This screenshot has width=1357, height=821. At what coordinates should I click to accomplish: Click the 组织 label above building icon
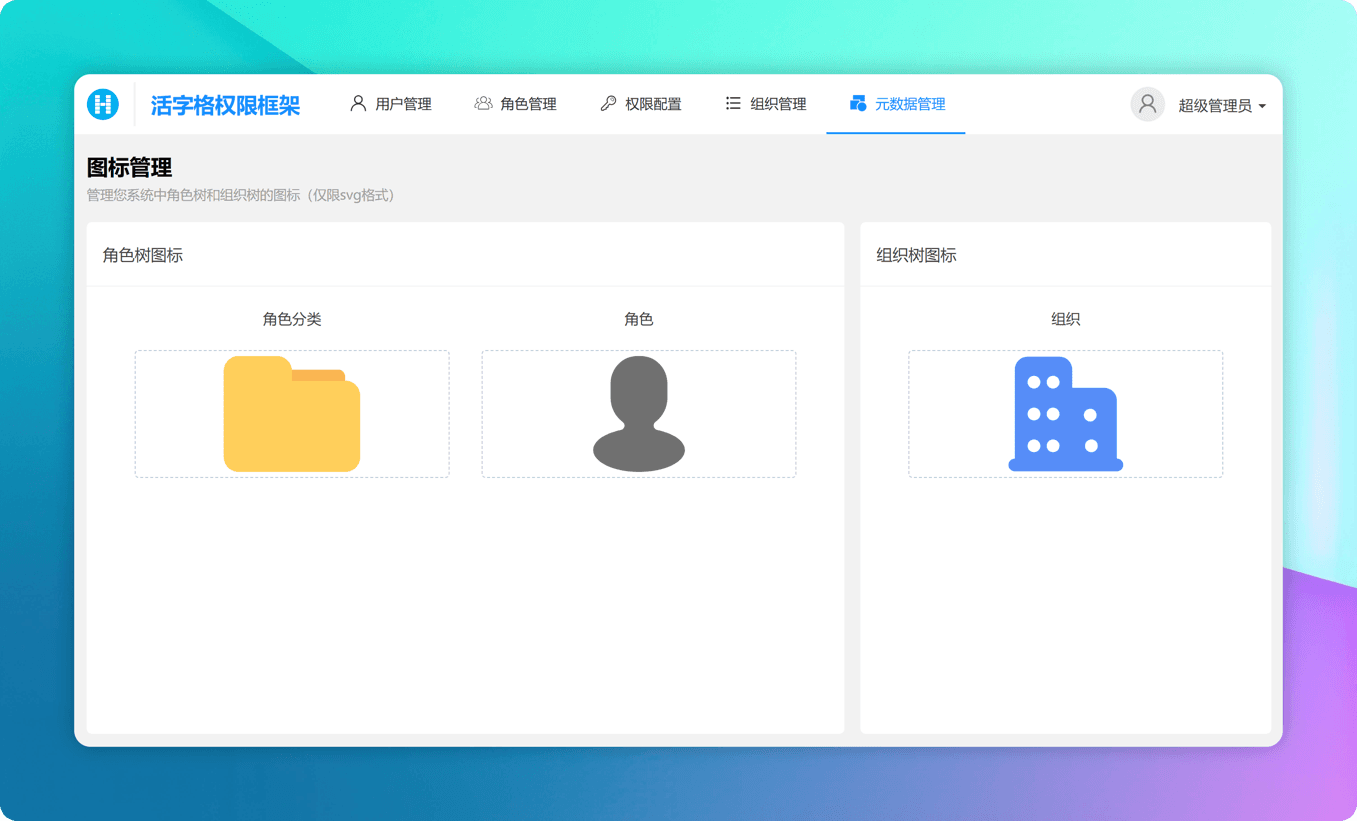tap(1066, 319)
